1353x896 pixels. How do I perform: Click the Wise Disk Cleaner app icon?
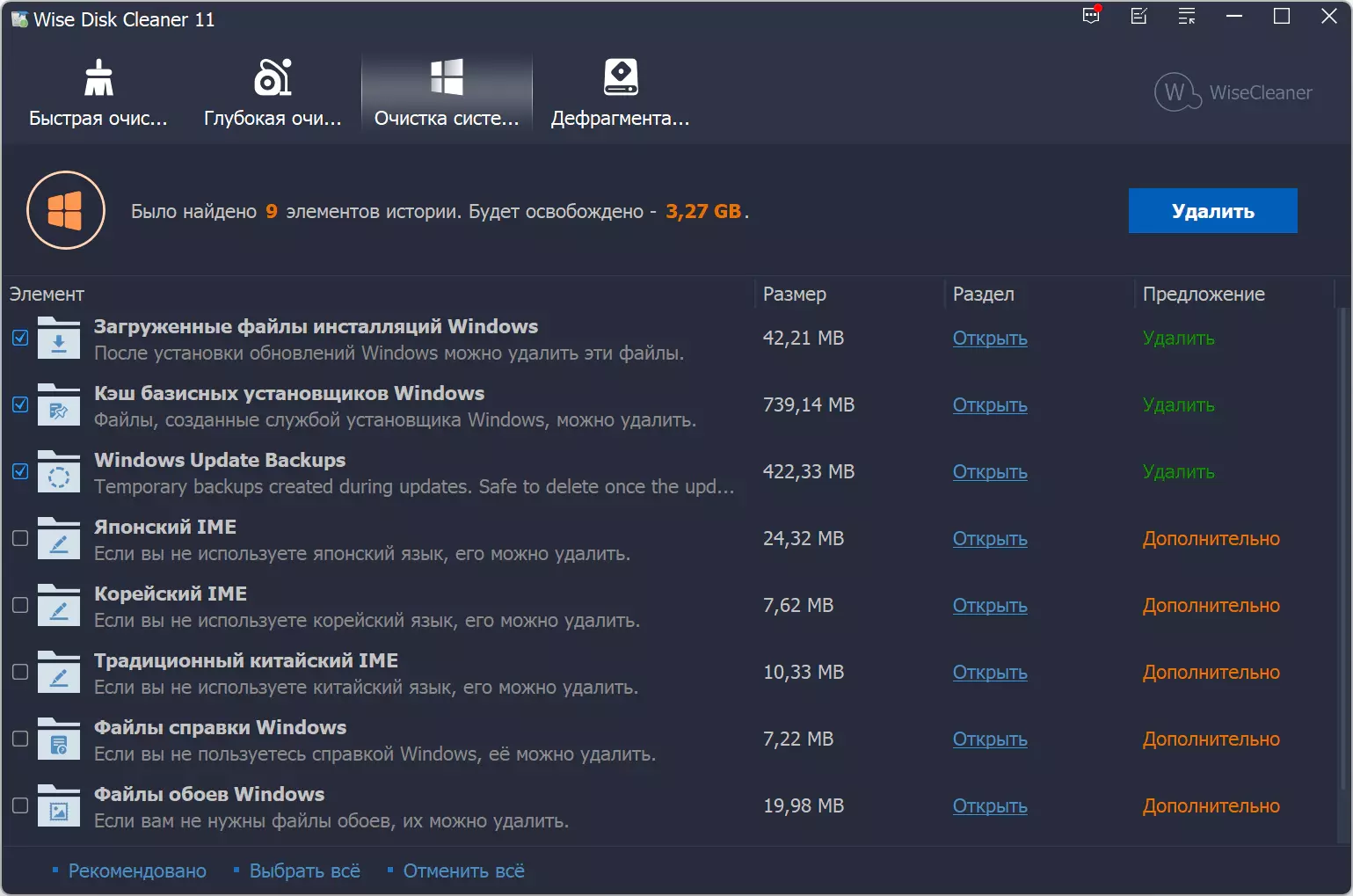(19, 19)
